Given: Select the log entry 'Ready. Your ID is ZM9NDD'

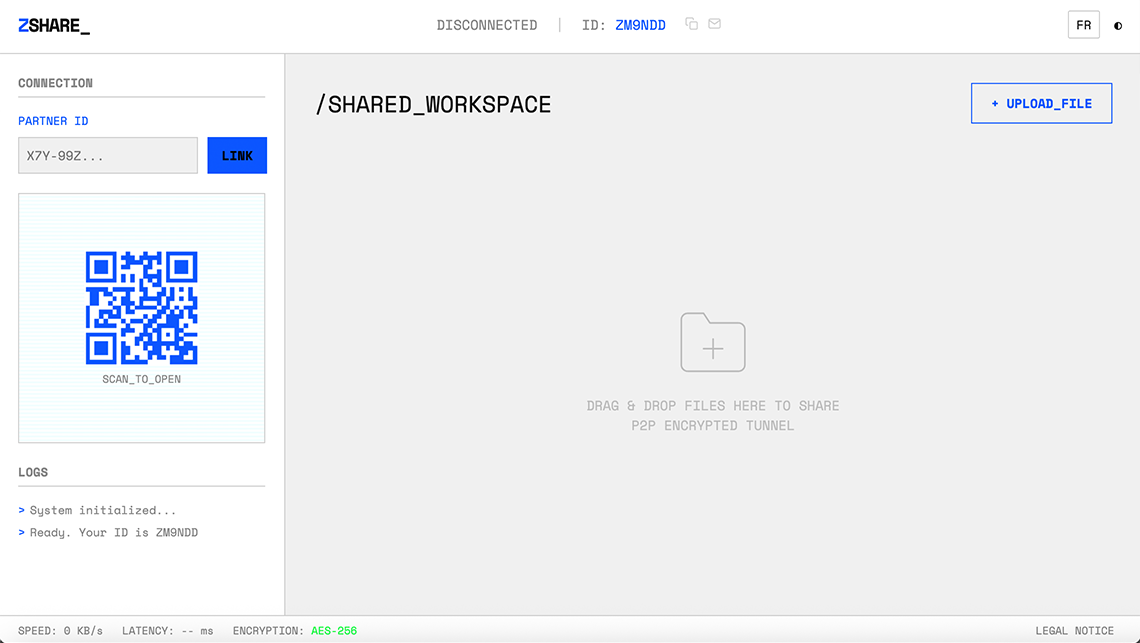Looking at the screenshot, I should (110, 532).
